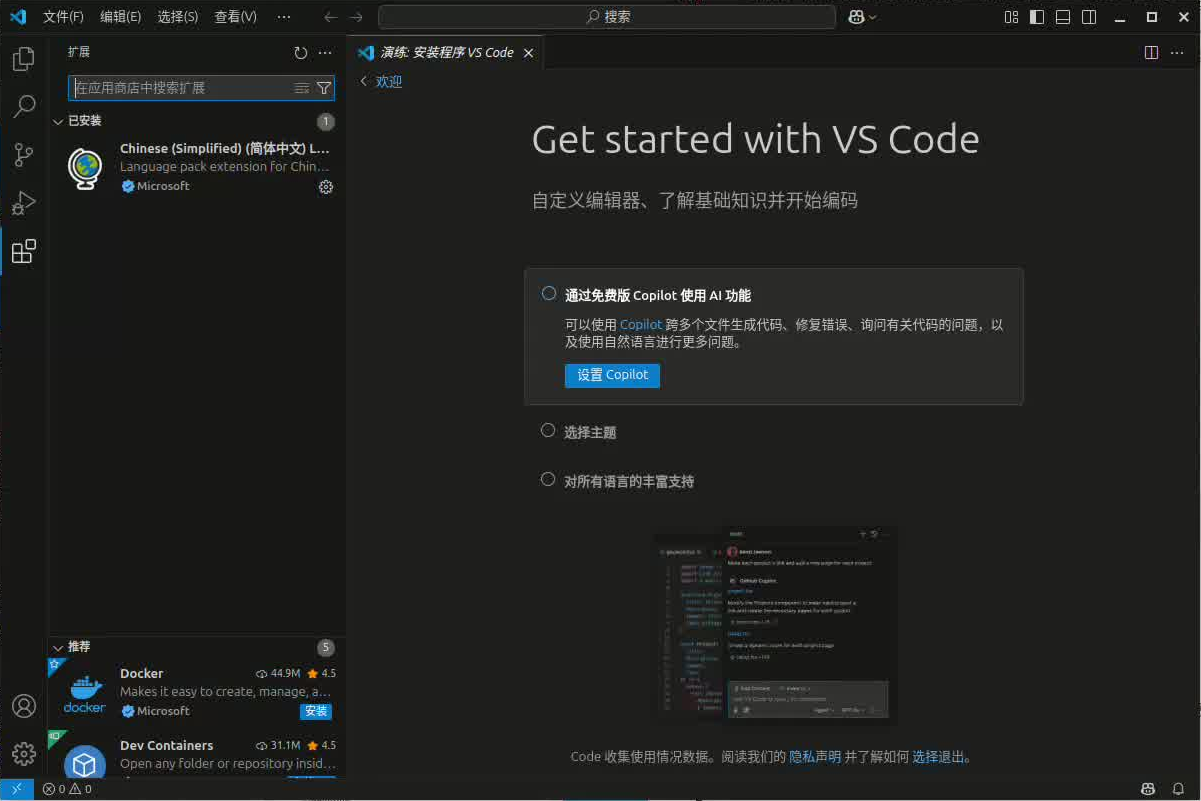Image resolution: width=1201 pixels, height=801 pixels.
Task: Open the extension filter funnel
Action: [324, 88]
